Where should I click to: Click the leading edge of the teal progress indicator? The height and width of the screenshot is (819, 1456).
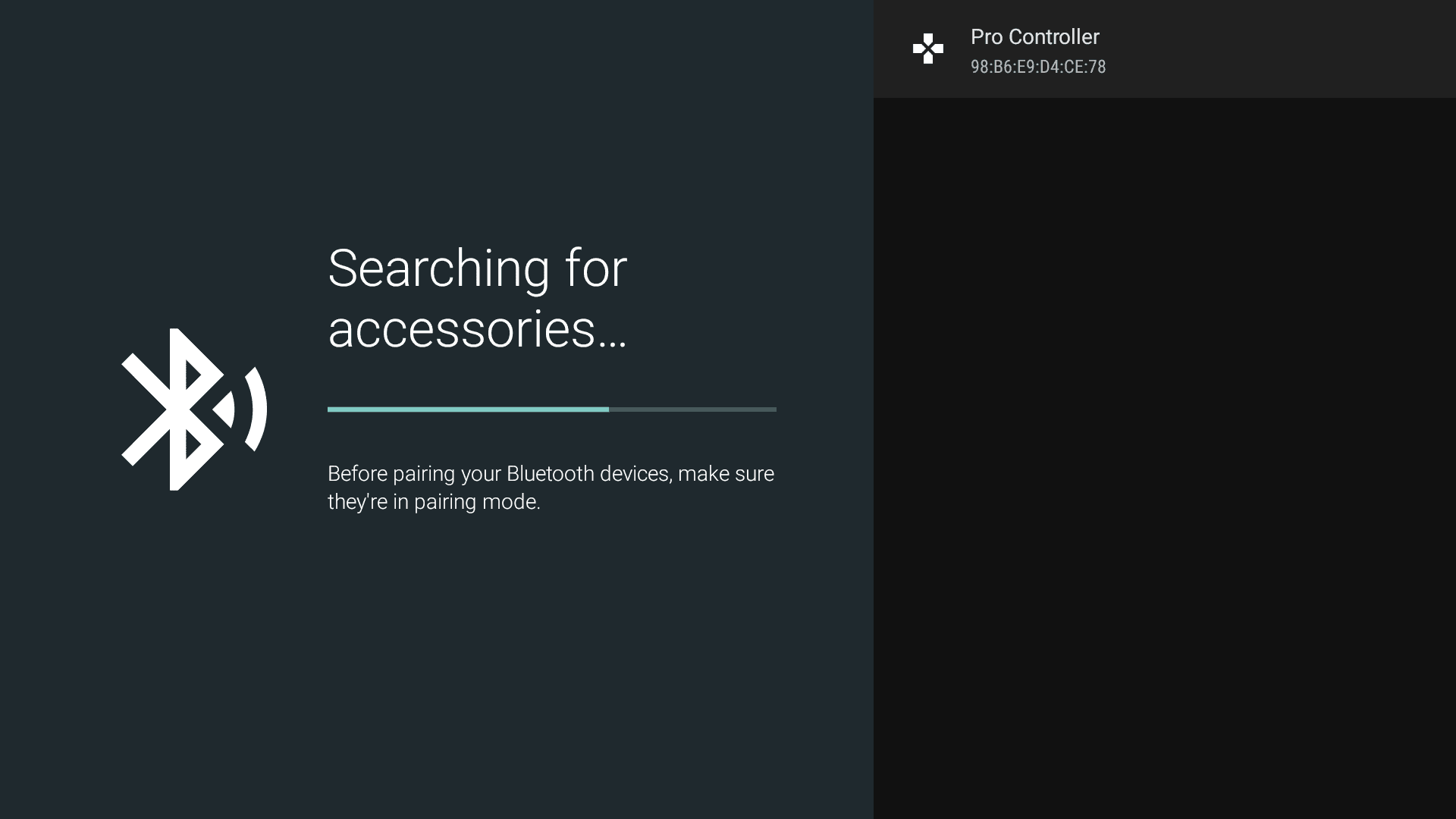pos(607,409)
